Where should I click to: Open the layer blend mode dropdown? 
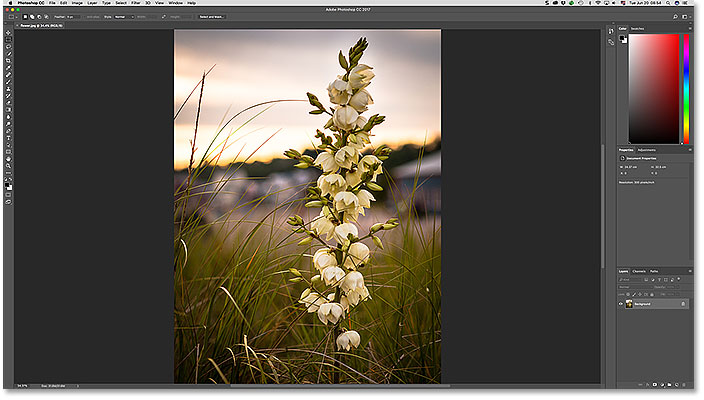(635, 287)
